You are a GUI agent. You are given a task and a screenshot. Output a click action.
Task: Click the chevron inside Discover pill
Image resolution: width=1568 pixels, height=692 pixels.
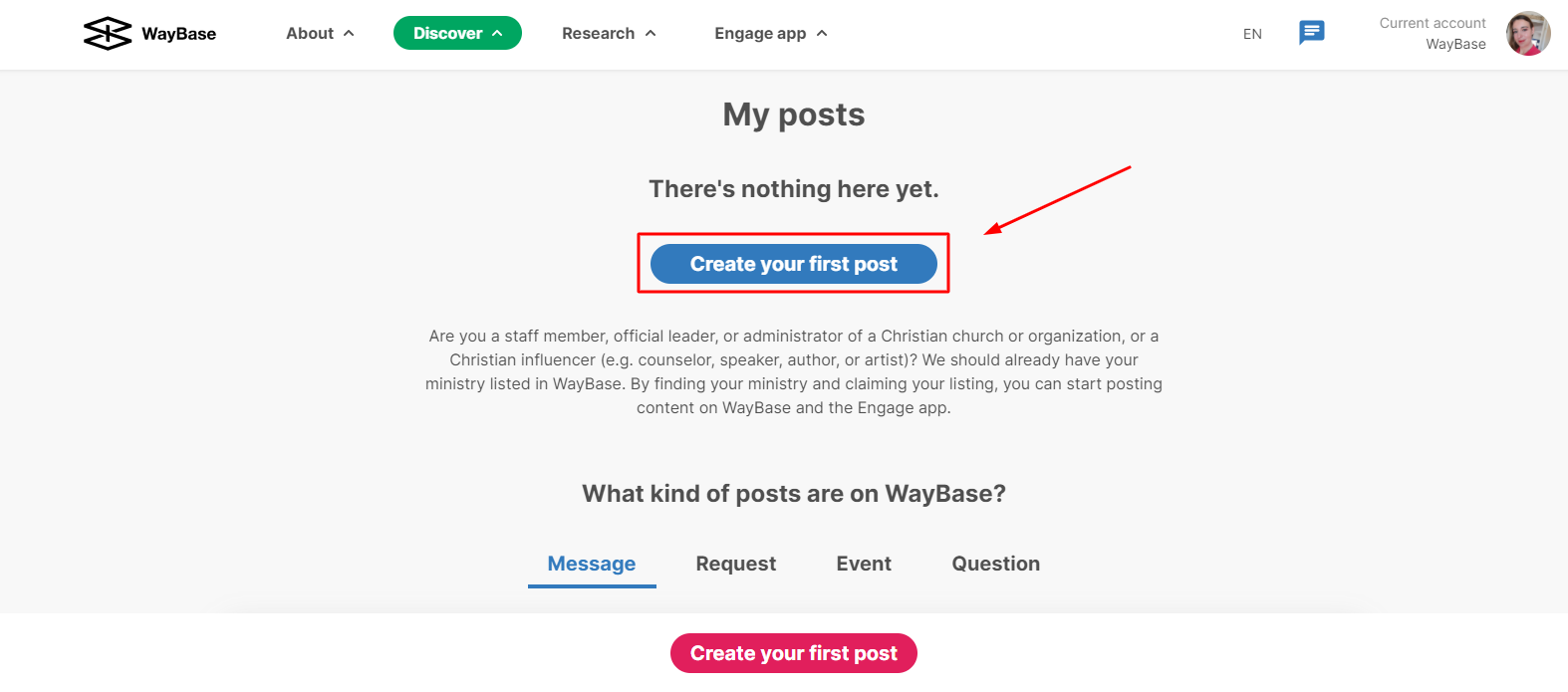[497, 33]
